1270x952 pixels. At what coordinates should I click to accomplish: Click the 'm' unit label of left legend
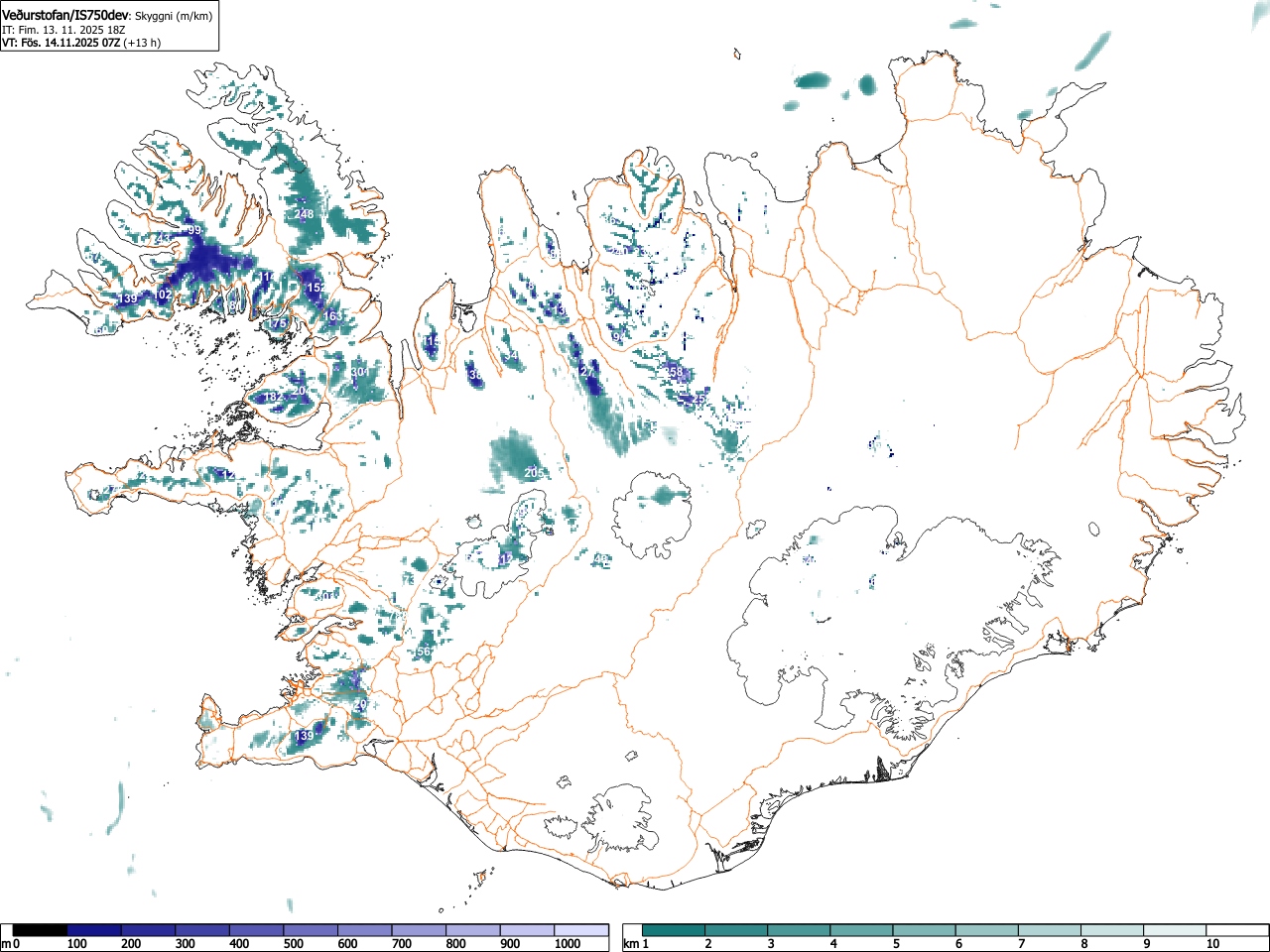pyautogui.click(x=6, y=944)
